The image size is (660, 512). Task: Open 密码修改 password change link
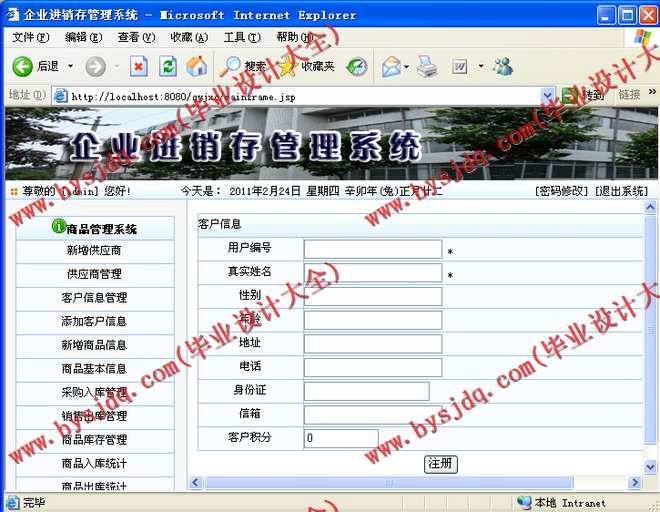click(563, 191)
